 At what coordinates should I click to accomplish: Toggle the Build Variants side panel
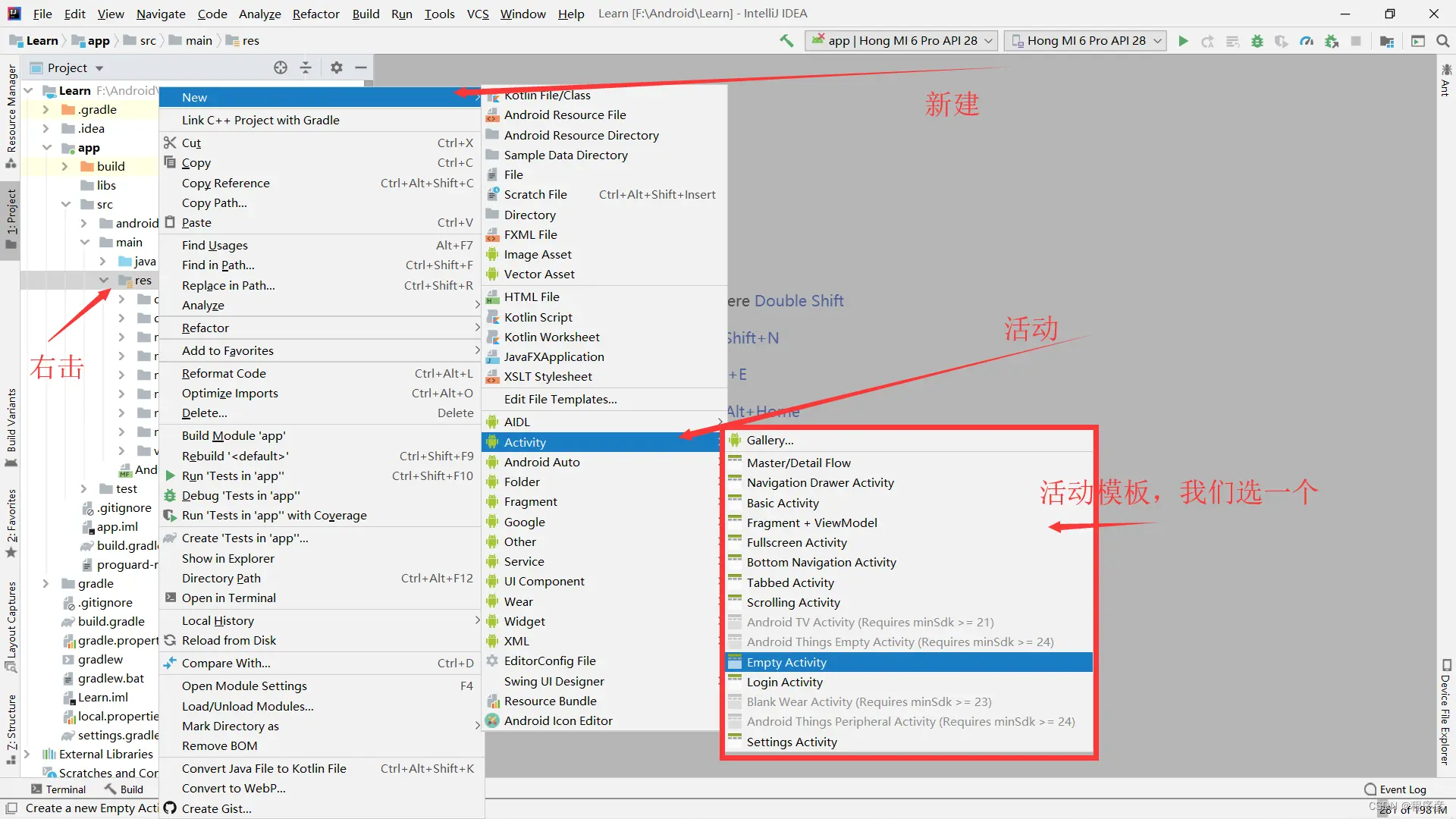[11, 427]
